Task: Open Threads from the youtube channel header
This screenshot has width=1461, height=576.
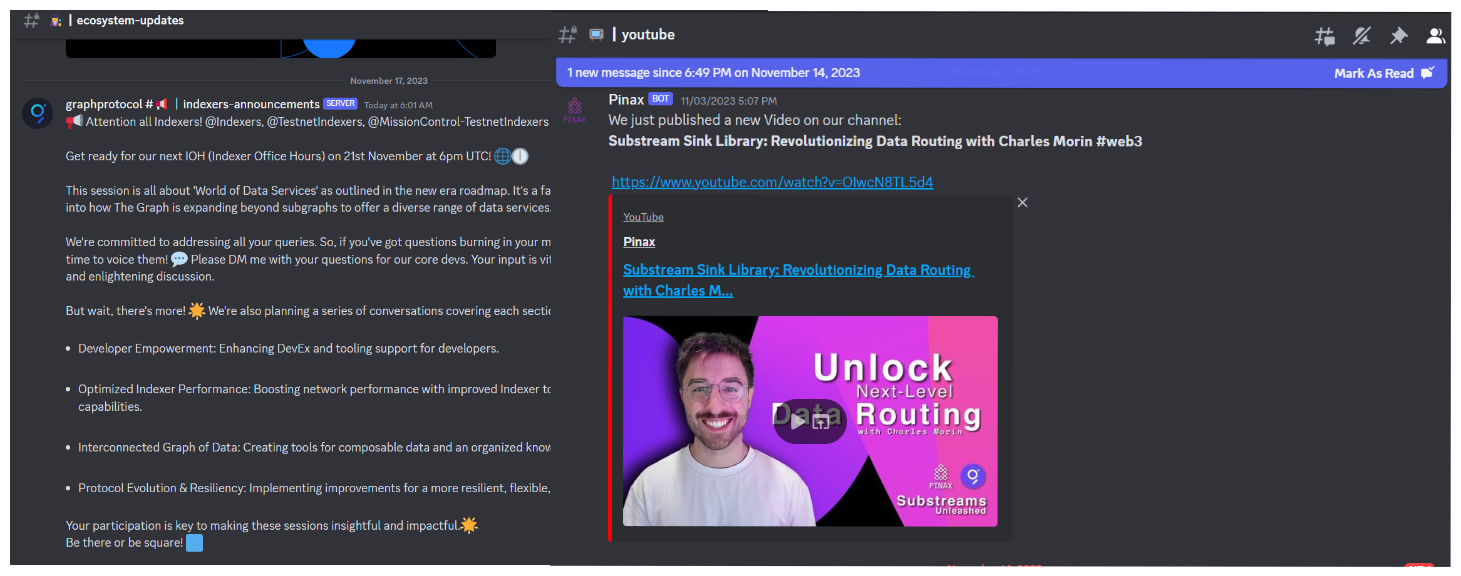Action: coord(1325,36)
